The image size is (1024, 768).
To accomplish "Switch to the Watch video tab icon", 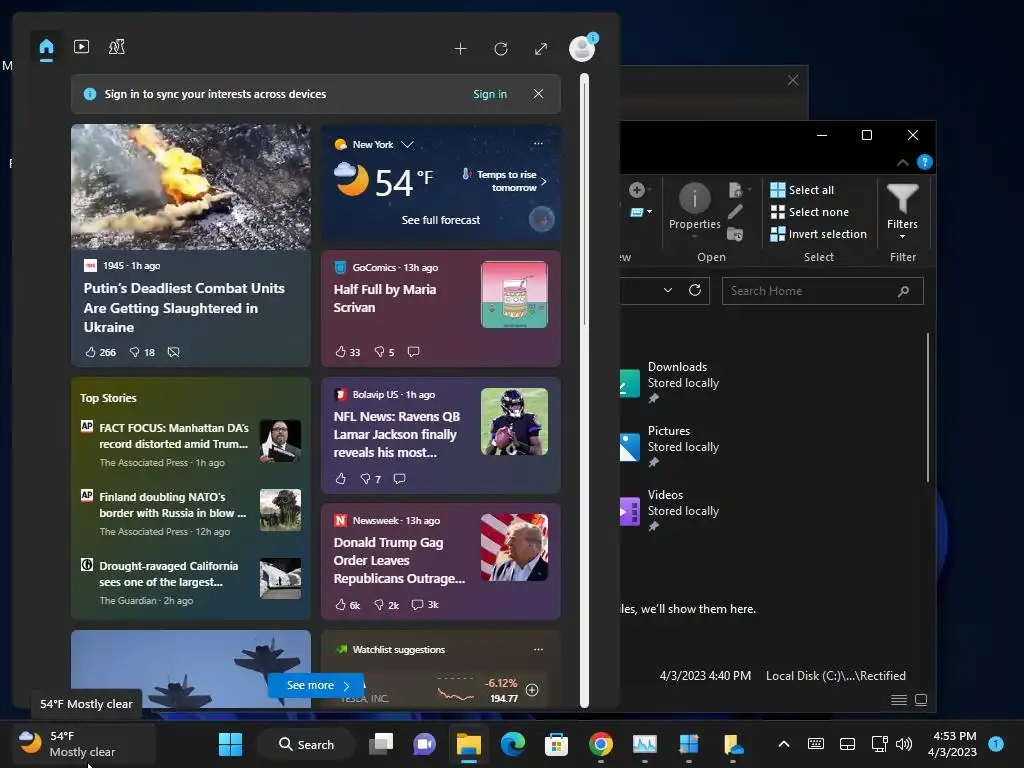I will pyautogui.click(x=82, y=46).
